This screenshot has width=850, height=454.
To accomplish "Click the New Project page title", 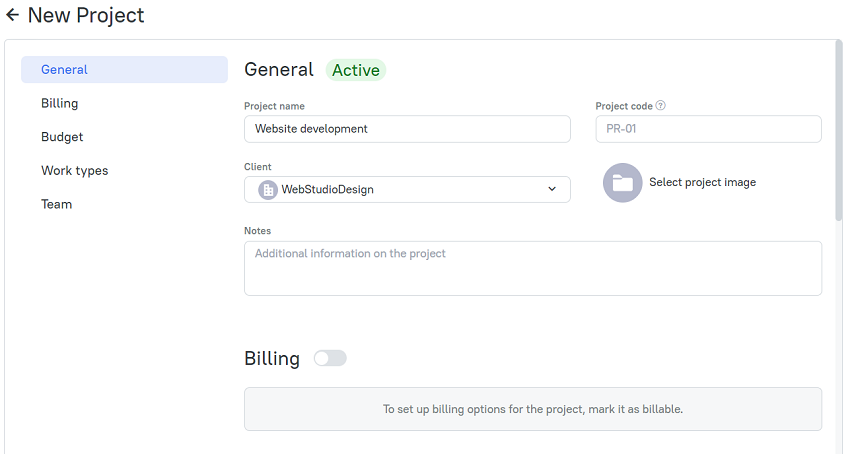I will coord(86,15).
